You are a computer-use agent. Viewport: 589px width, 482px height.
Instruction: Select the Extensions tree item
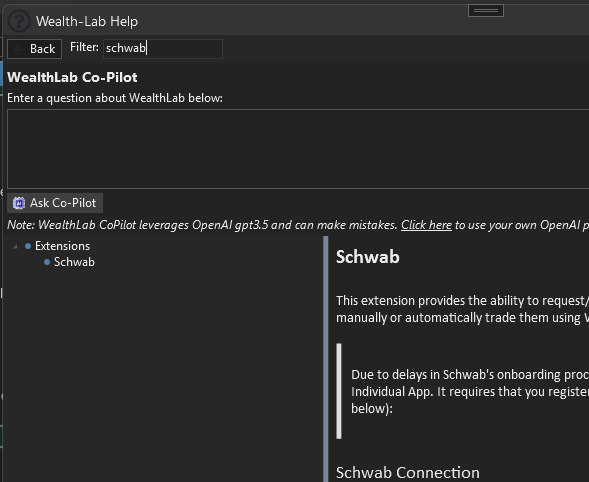pyautogui.click(x=62, y=246)
